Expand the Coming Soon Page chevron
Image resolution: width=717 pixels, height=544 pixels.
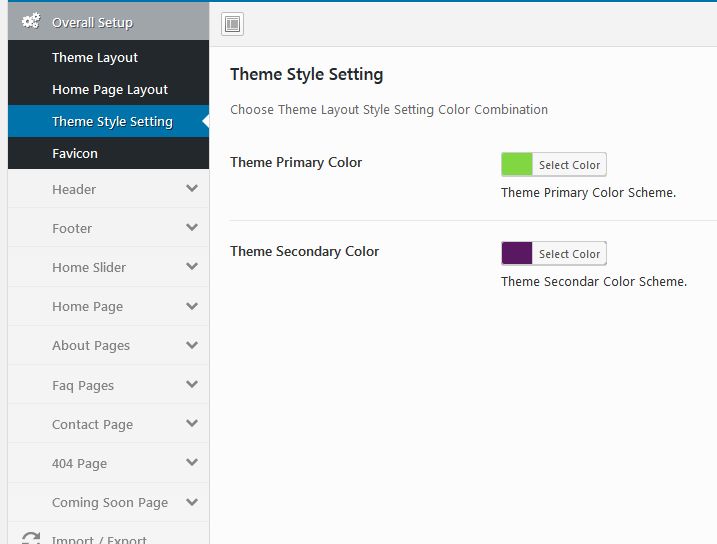[192, 501]
